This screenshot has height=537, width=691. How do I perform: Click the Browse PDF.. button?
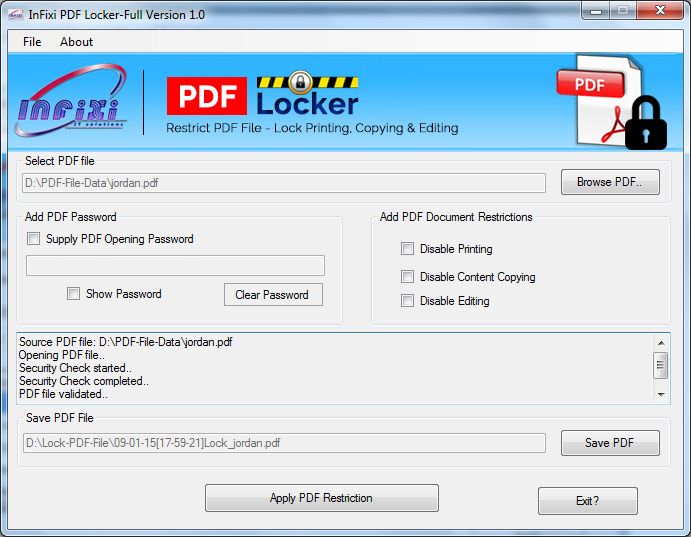tap(610, 182)
